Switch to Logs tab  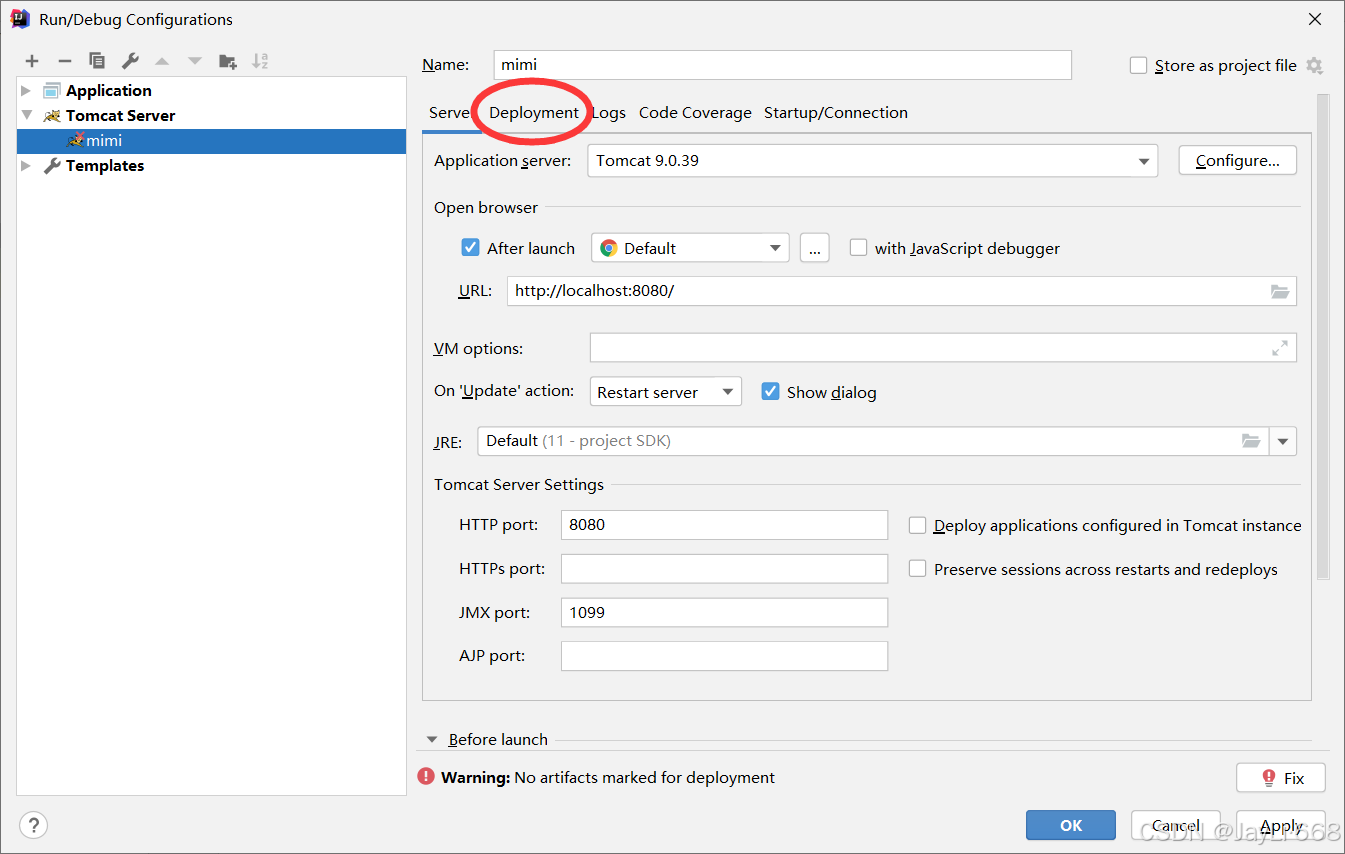point(608,113)
